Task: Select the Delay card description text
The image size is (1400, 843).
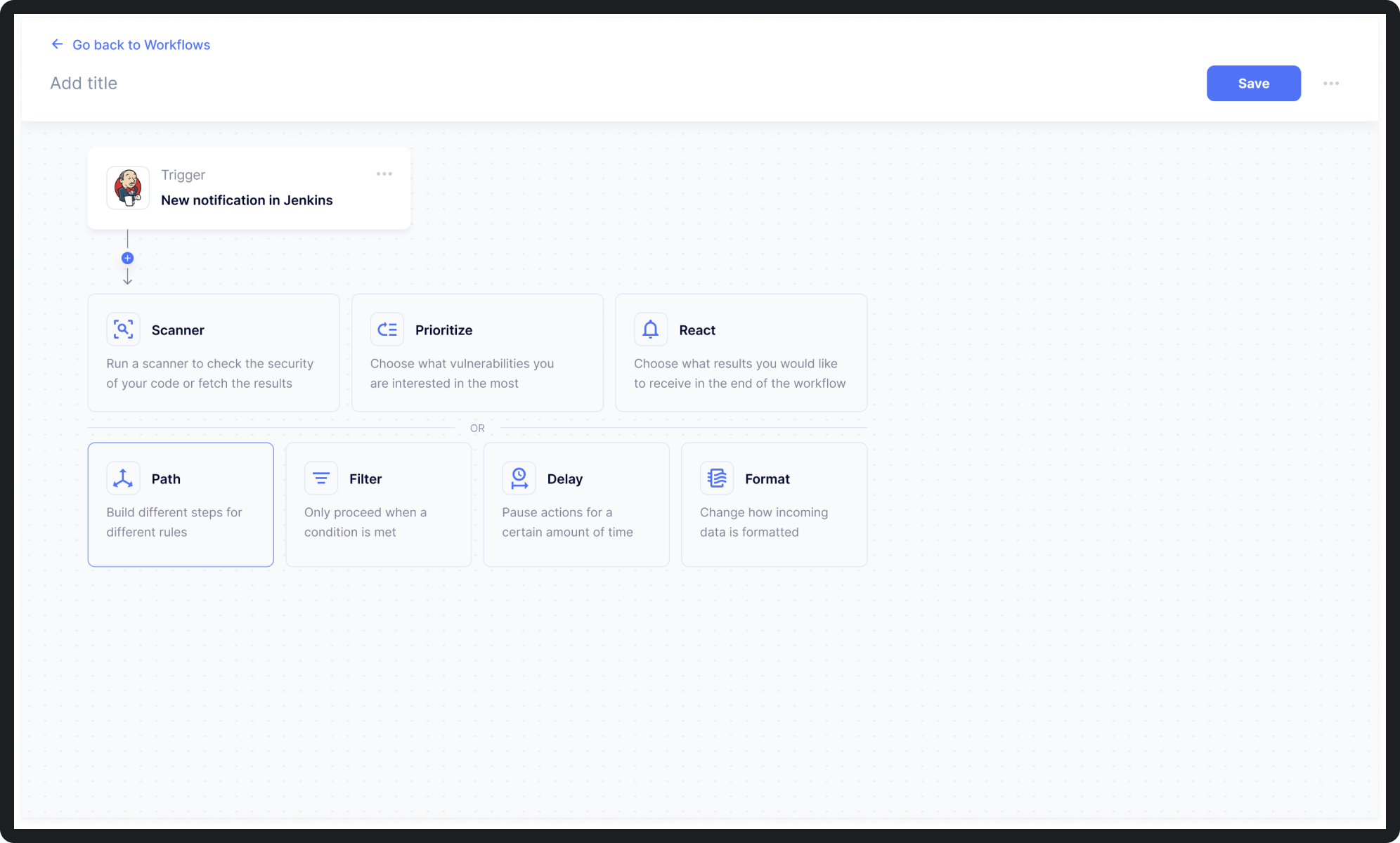Action: (x=567, y=523)
